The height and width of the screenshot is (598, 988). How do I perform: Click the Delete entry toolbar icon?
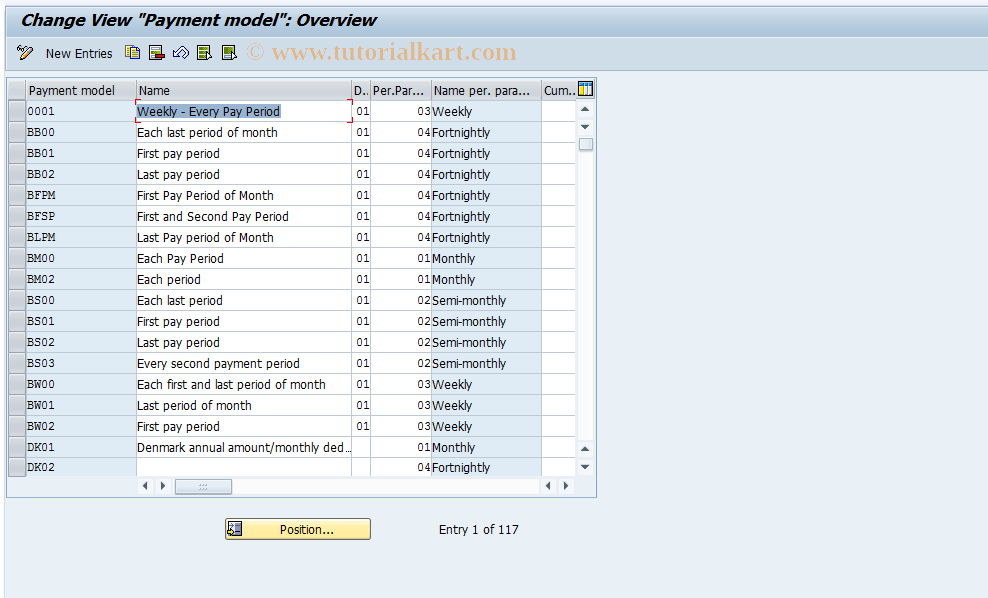click(x=156, y=53)
